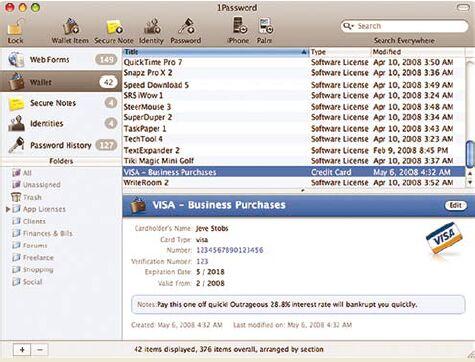This screenshot has width=475, height=362.
Task: Click the minus button to remove folder
Action: pyautogui.click(x=40, y=350)
